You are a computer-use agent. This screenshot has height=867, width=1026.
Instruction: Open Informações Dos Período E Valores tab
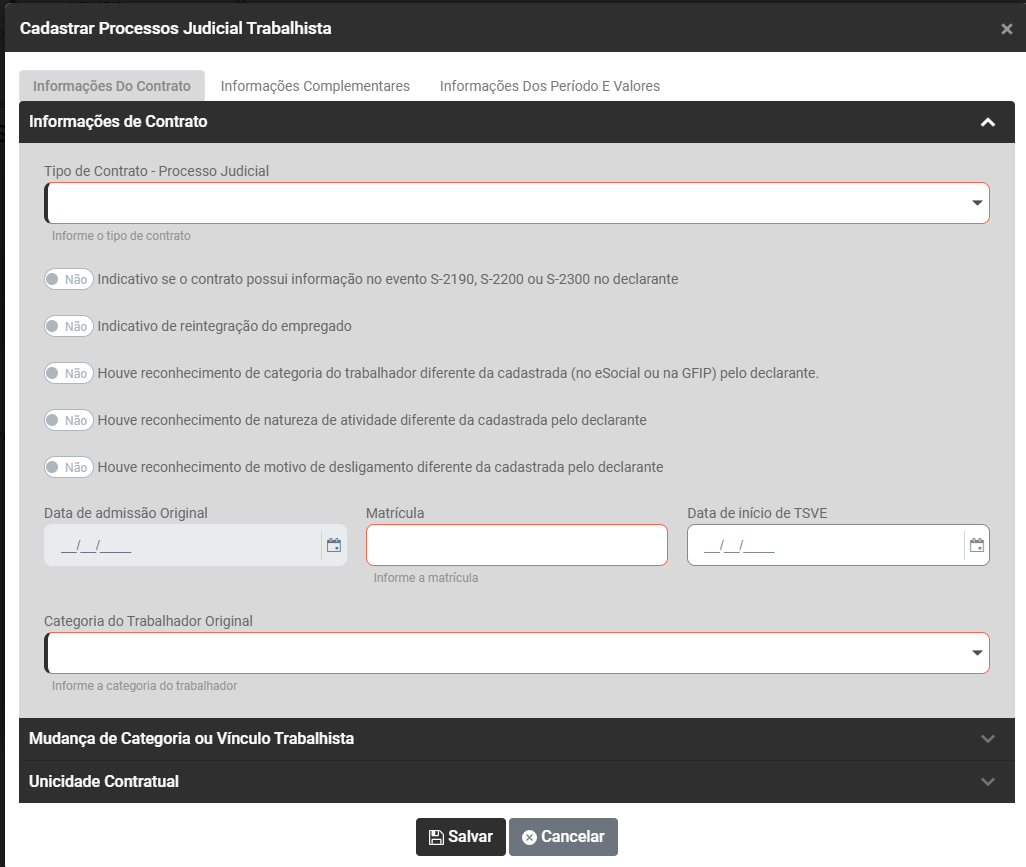549,86
